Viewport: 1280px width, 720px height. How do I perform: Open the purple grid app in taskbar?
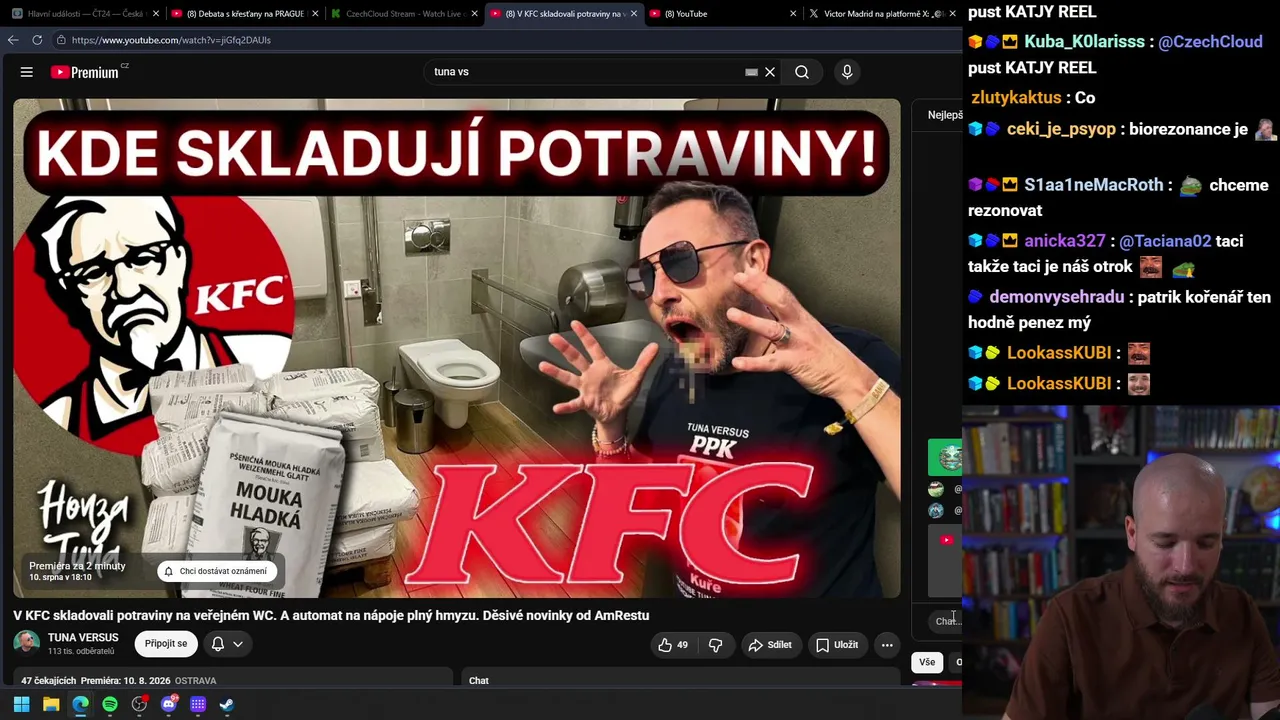tap(198, 705)
